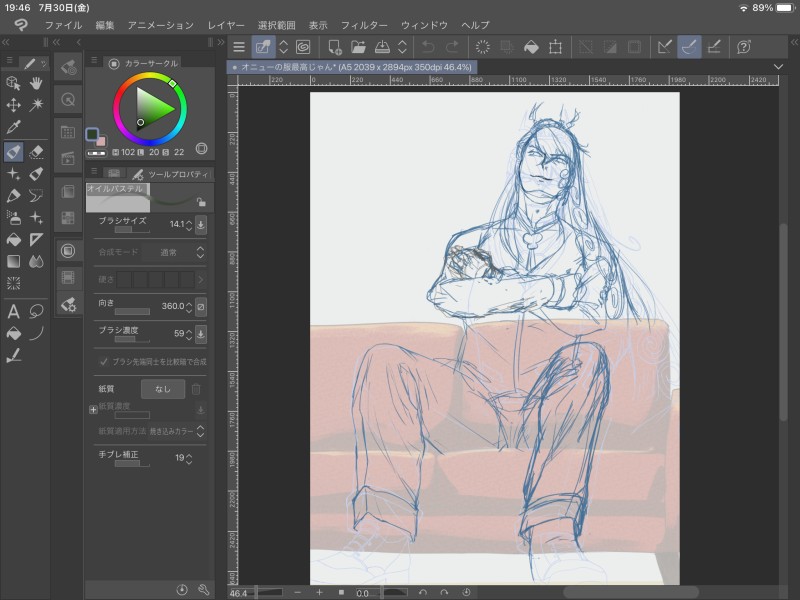
Task: Pick the Text tool
Action: pyautogui.click(x=13, y=311)
